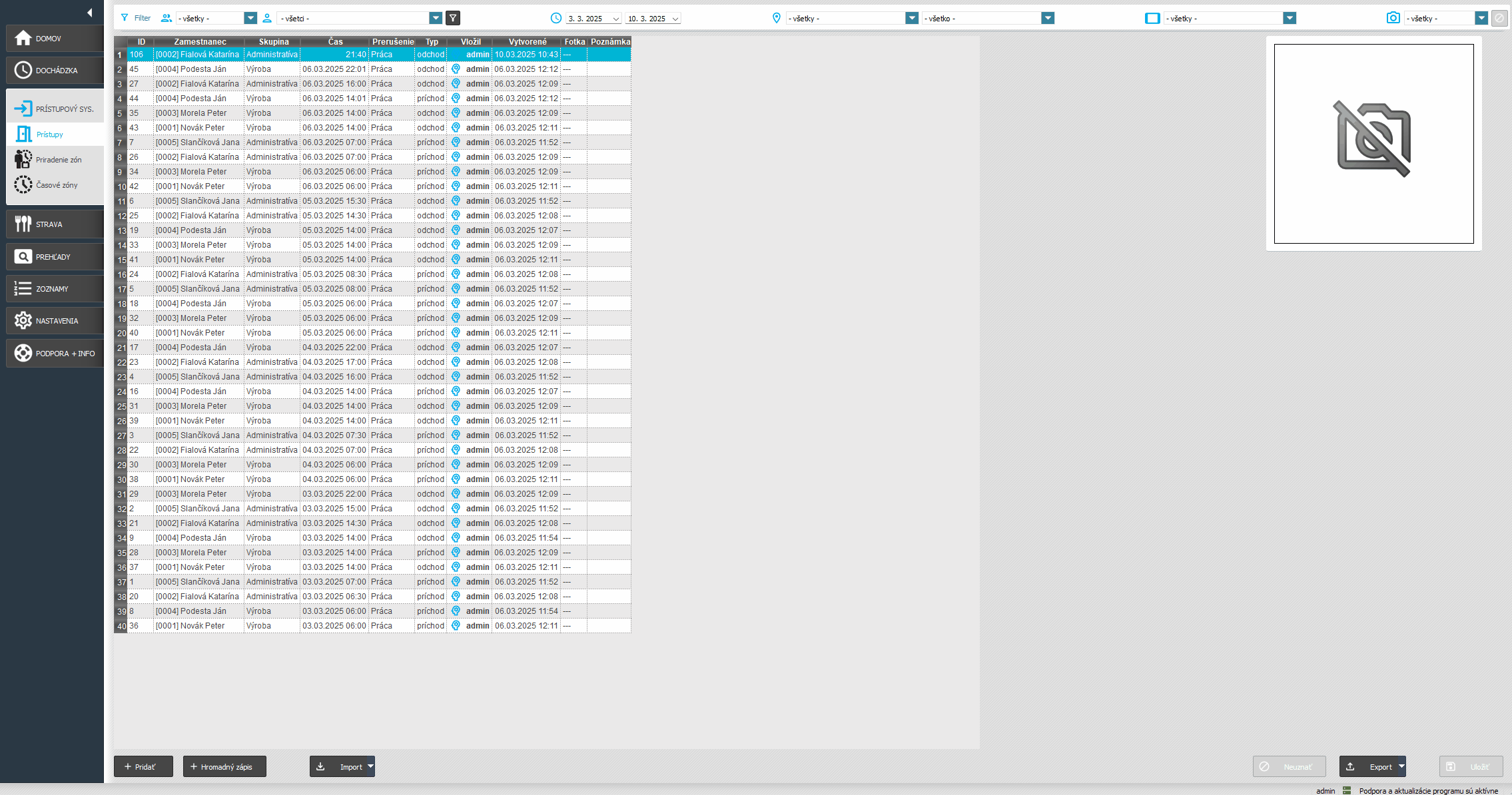Click the camera filter icon
Image resolution: width=1512 pixels, height=795 pixels.
[1393, 18]
